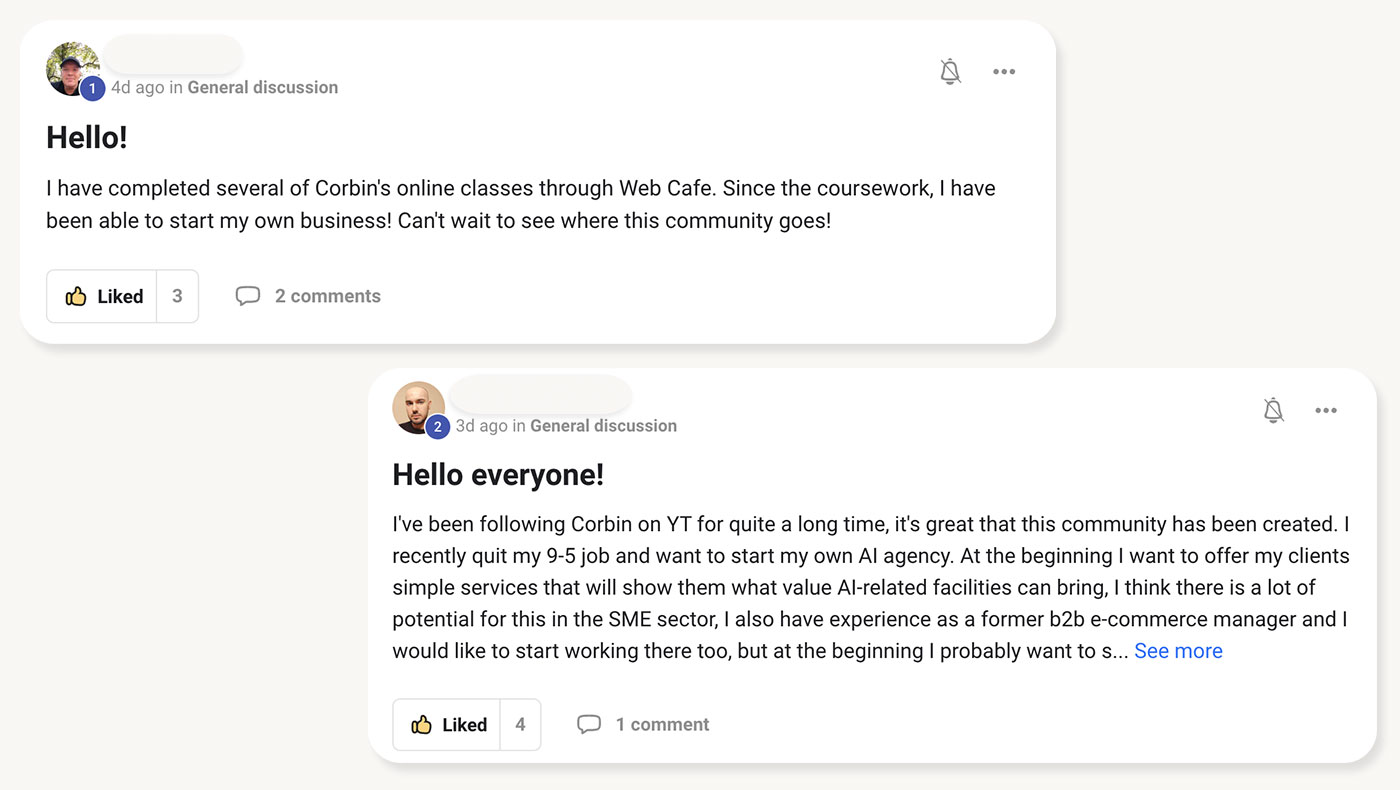This screenshot has width=1400, height=790.
Task: Open the three-dot menu on the second post
Action: [1326, 410]
